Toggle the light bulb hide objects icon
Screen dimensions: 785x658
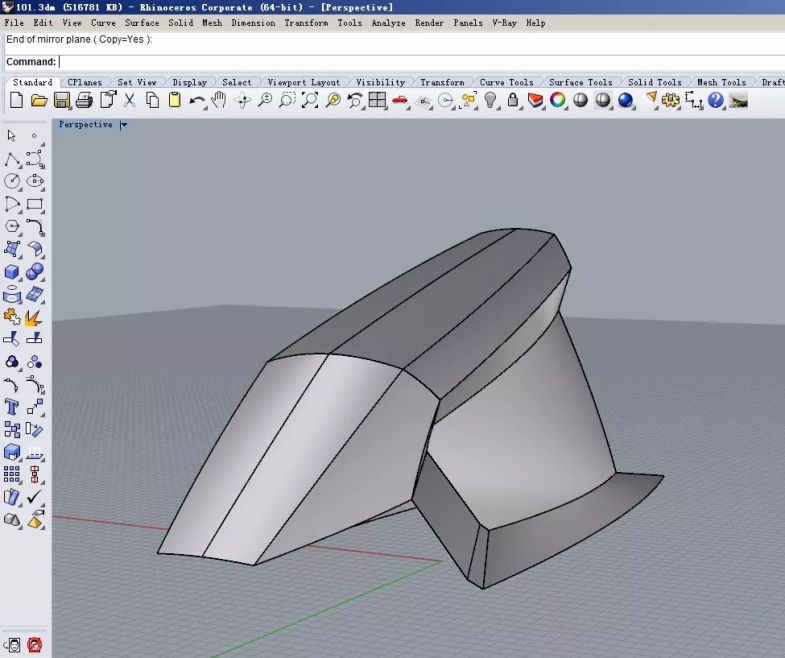click(491, 100)
